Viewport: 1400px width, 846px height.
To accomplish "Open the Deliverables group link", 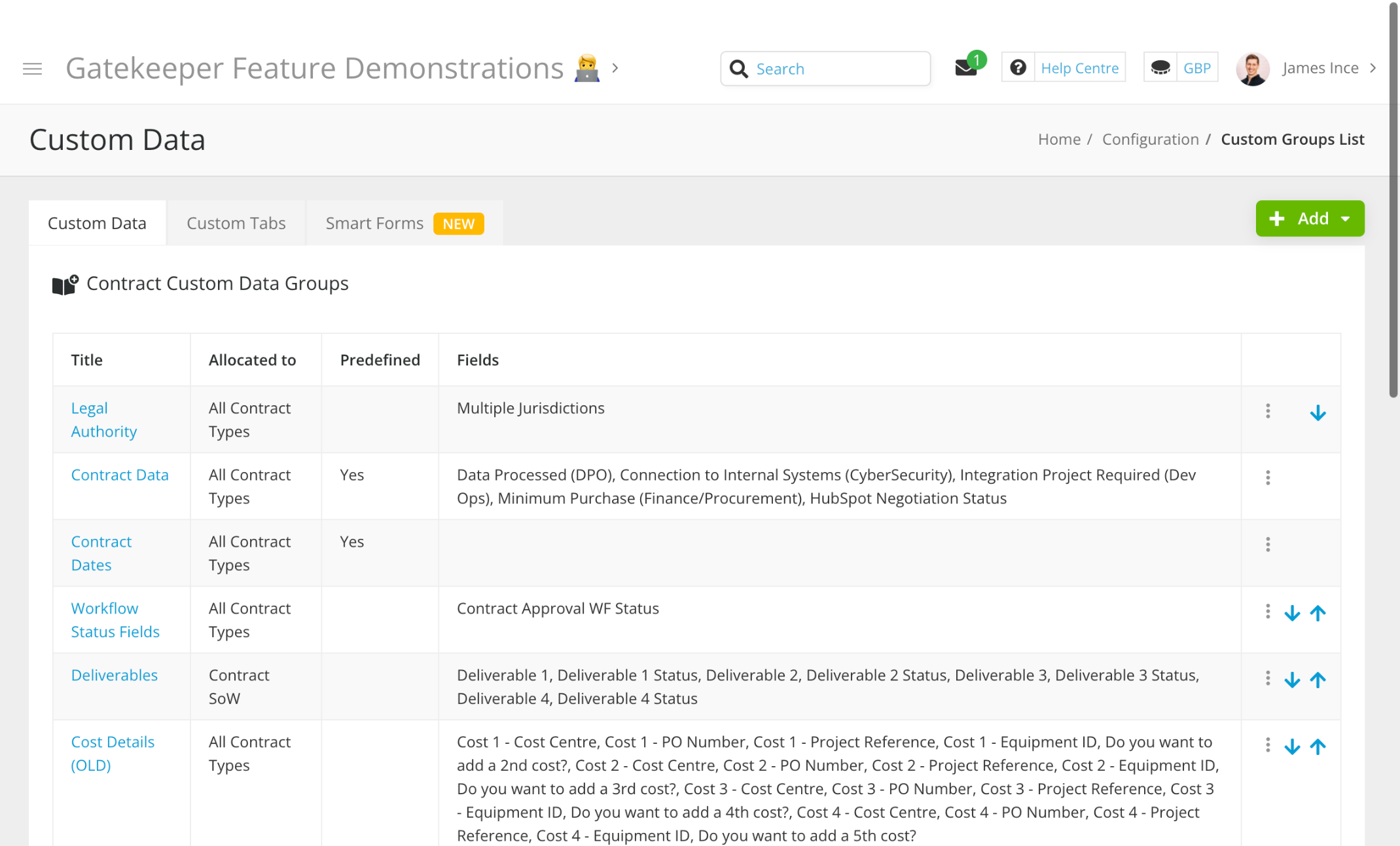I will point(114,675).
